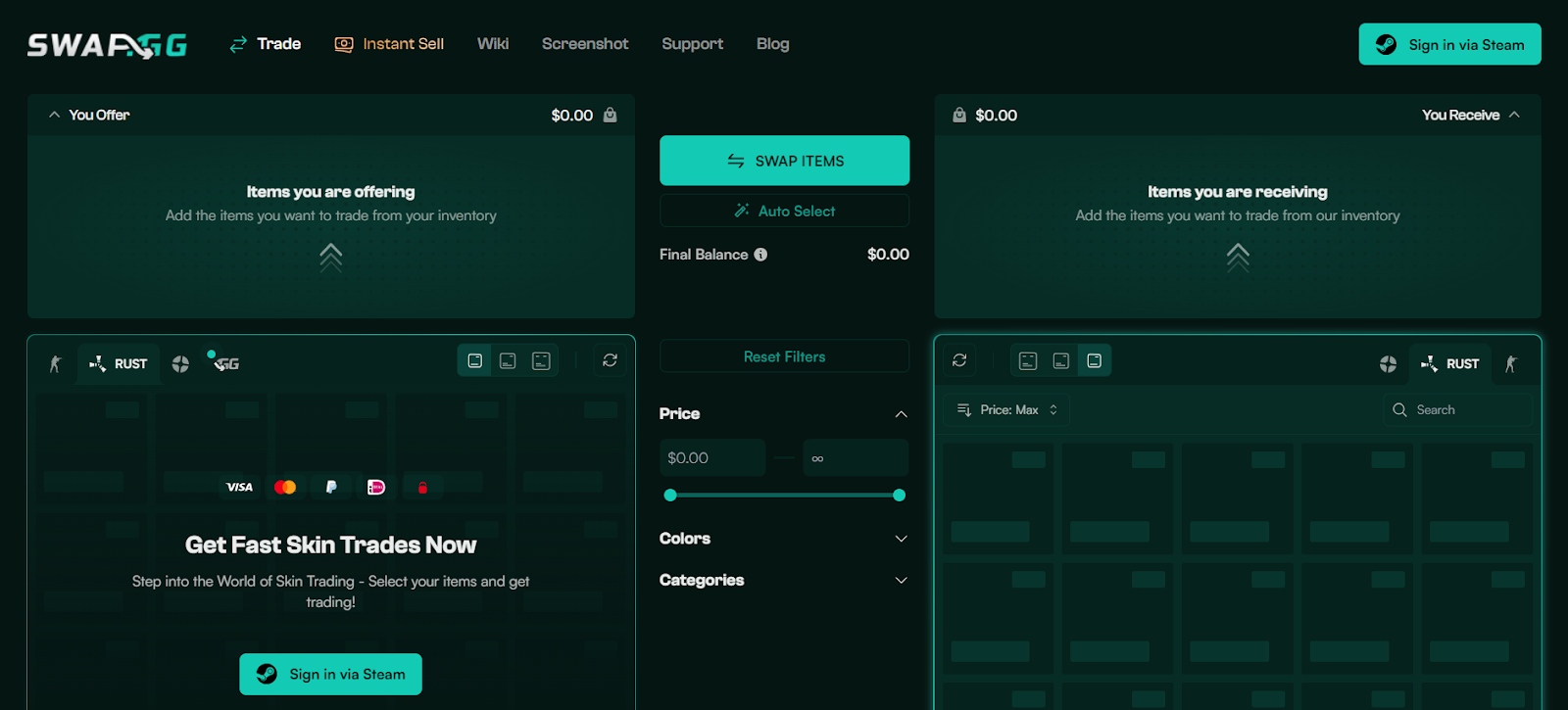Select the Team Fortress 2 icon in site inventory

coord(1388,364)
